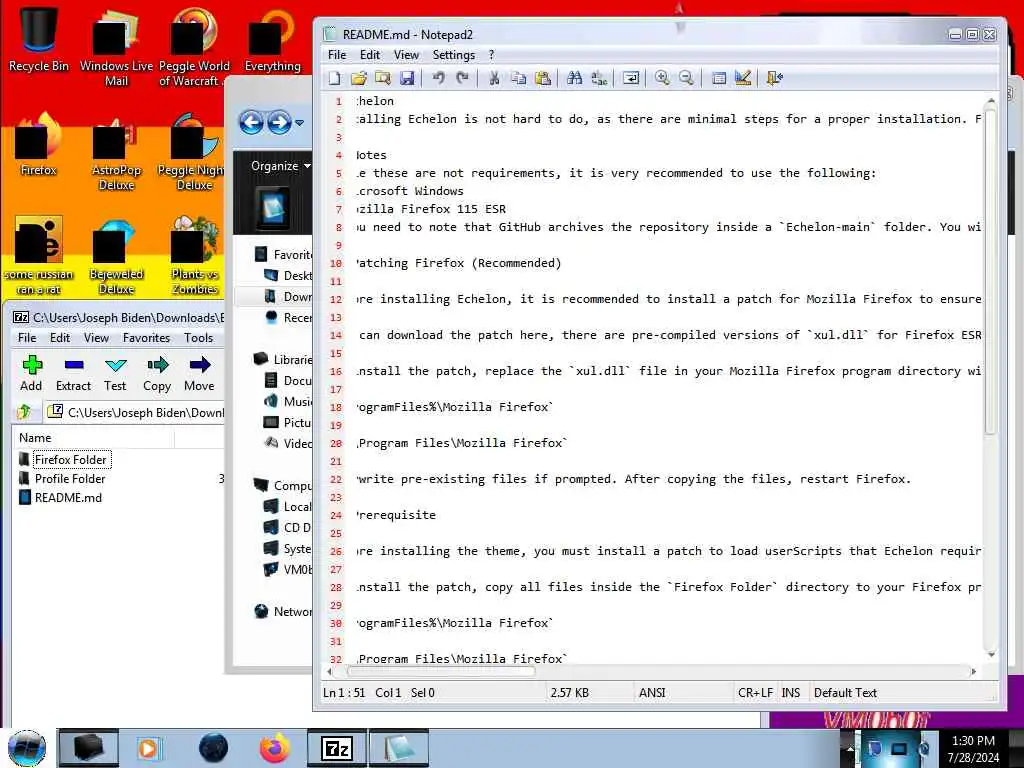Image resolution: width=1024 pixels, height=768 pixels.
Task: Click Windows Start orb button
Action: click(27, 748)
